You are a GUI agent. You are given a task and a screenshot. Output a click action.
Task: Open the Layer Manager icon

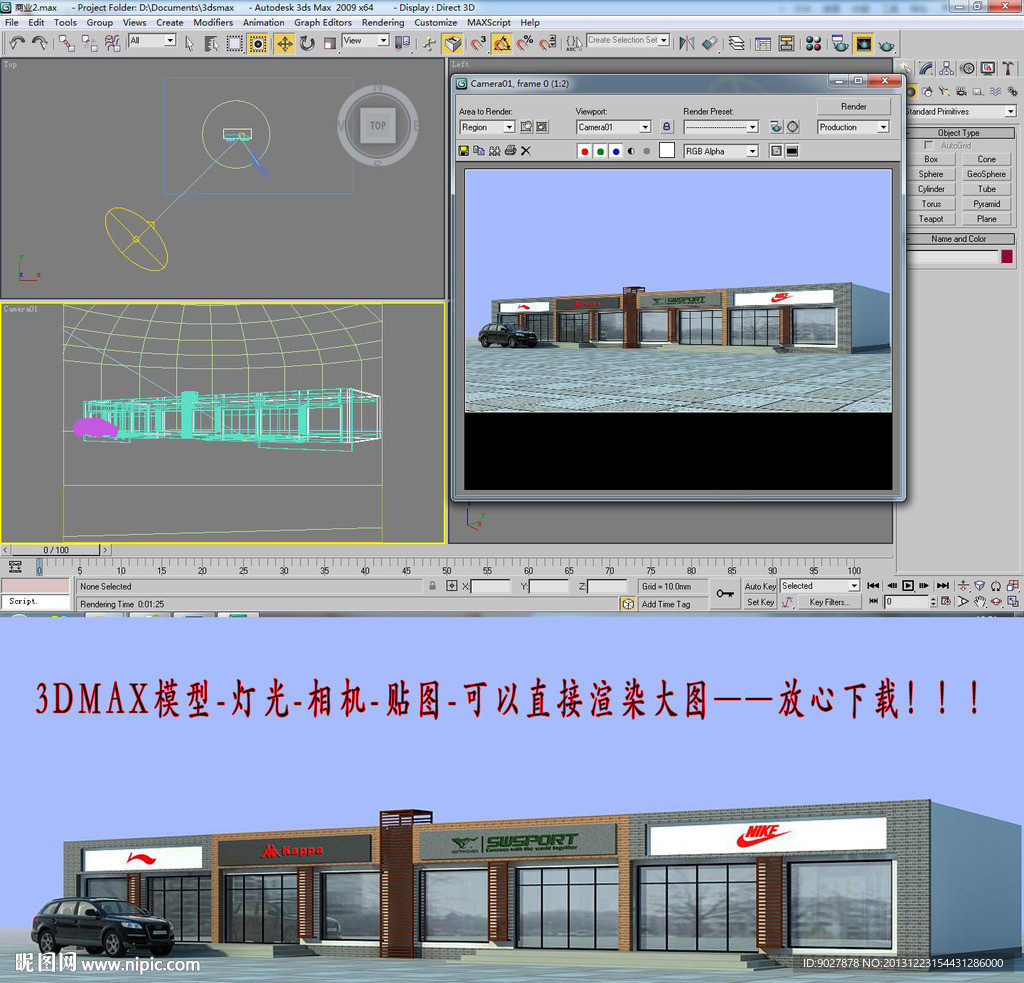pos(737,44)
